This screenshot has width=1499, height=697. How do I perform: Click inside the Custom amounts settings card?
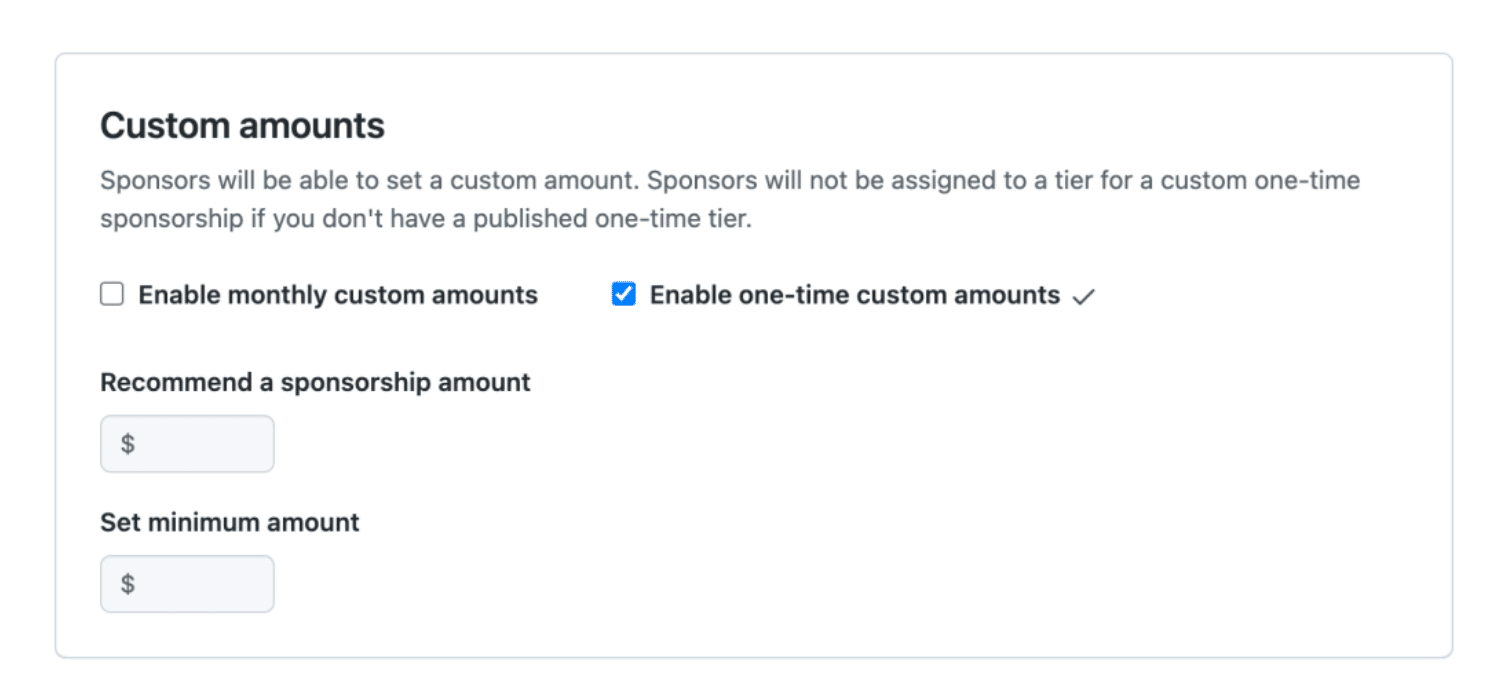(1100, 500)
